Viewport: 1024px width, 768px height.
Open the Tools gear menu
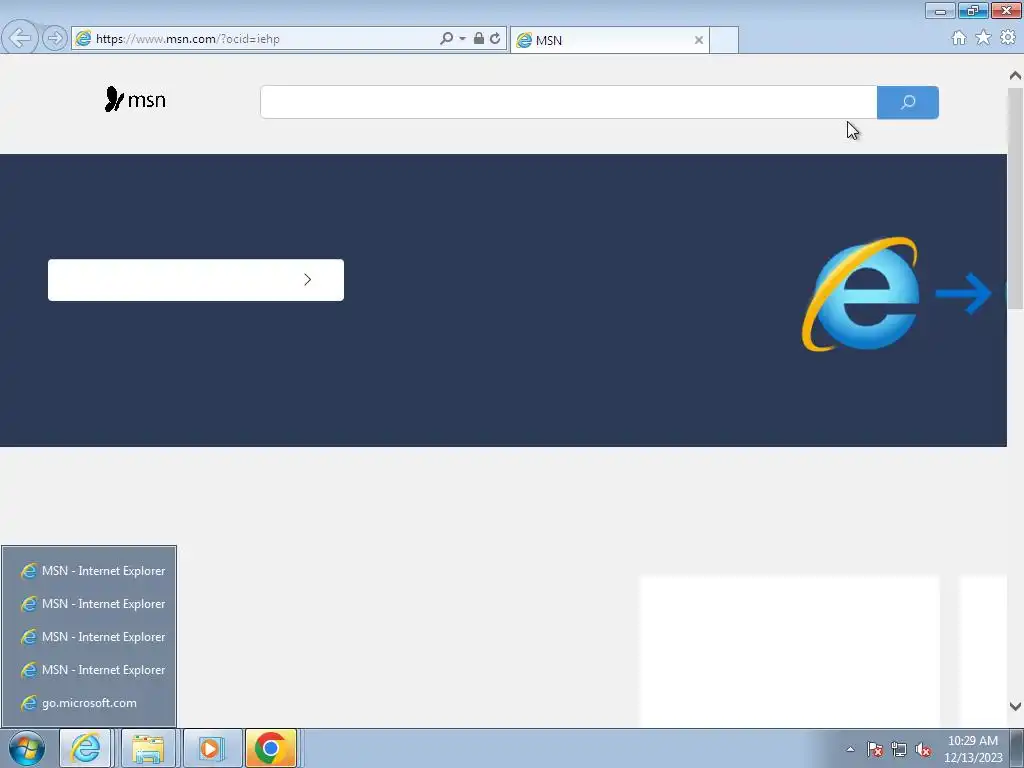tap(1008, 38)
